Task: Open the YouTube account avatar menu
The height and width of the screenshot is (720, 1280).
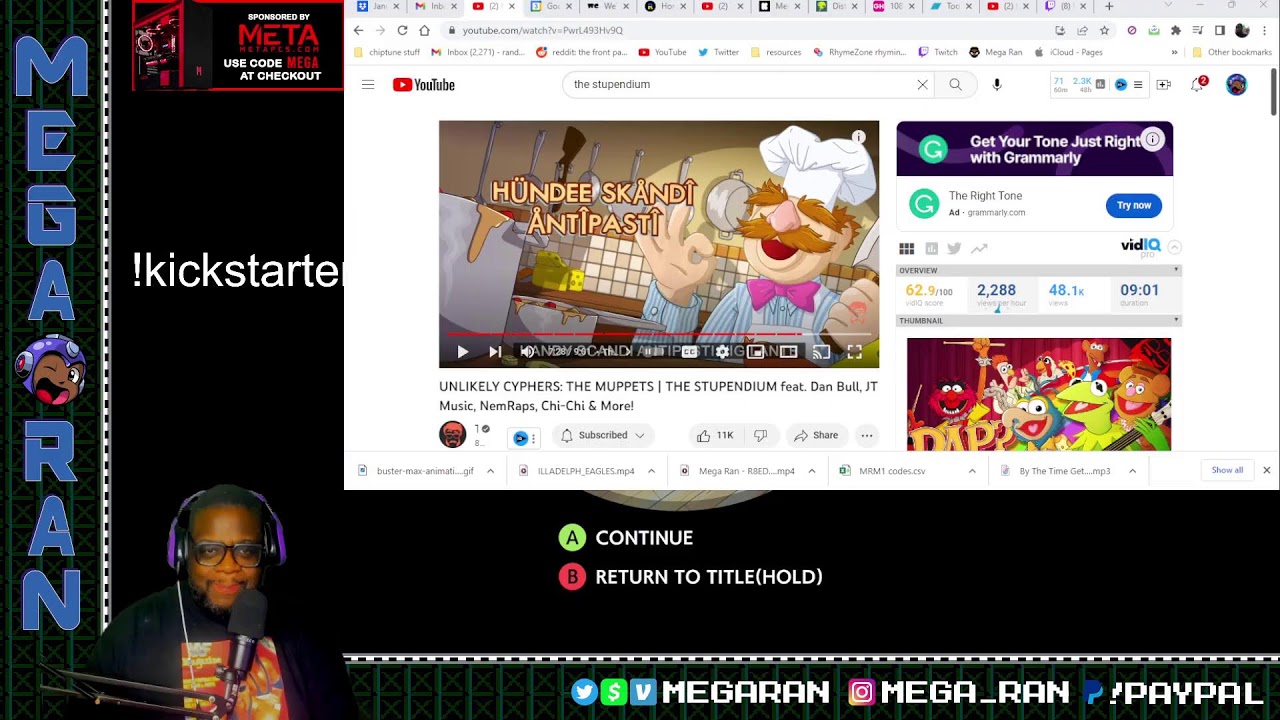Action: click(1237, 85)
